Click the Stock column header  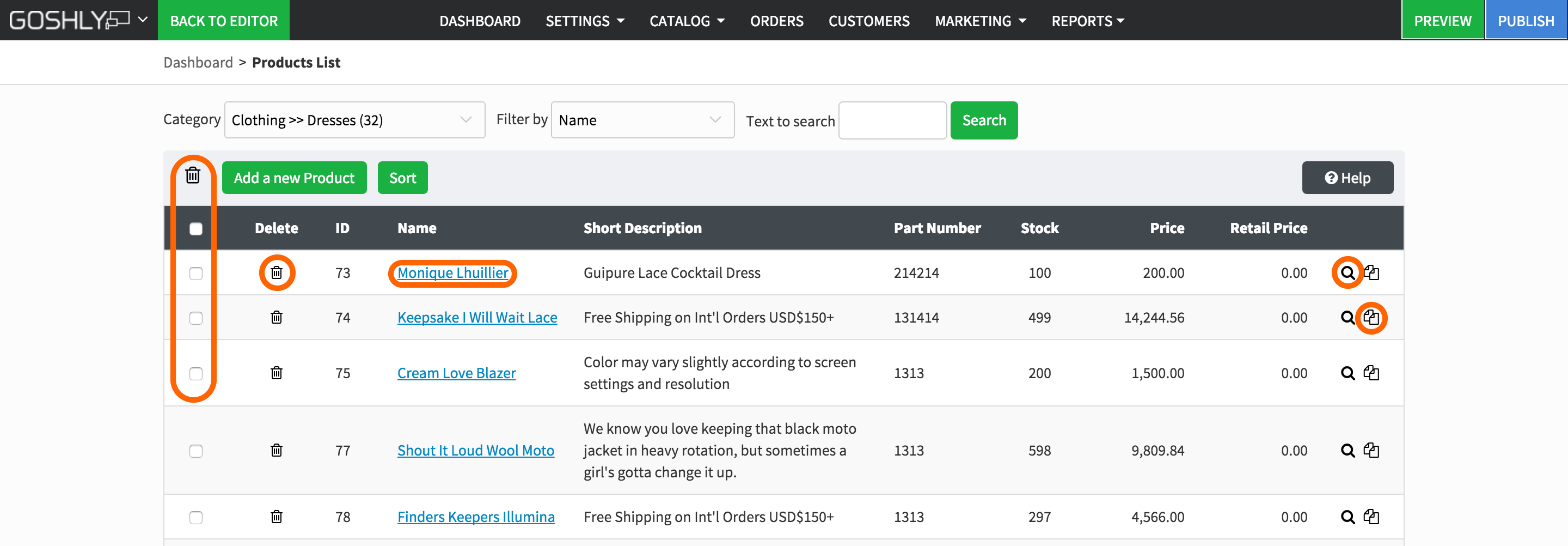point(1040,228)
